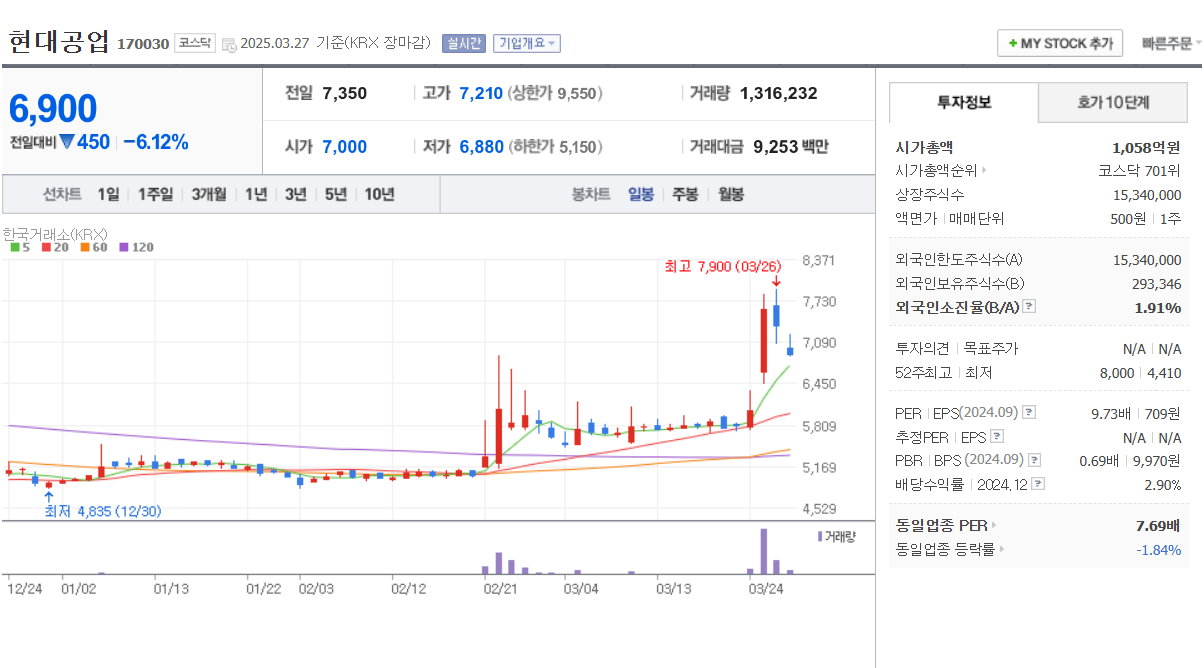Select red 20-day moving average legend

[x=55, y=247]
